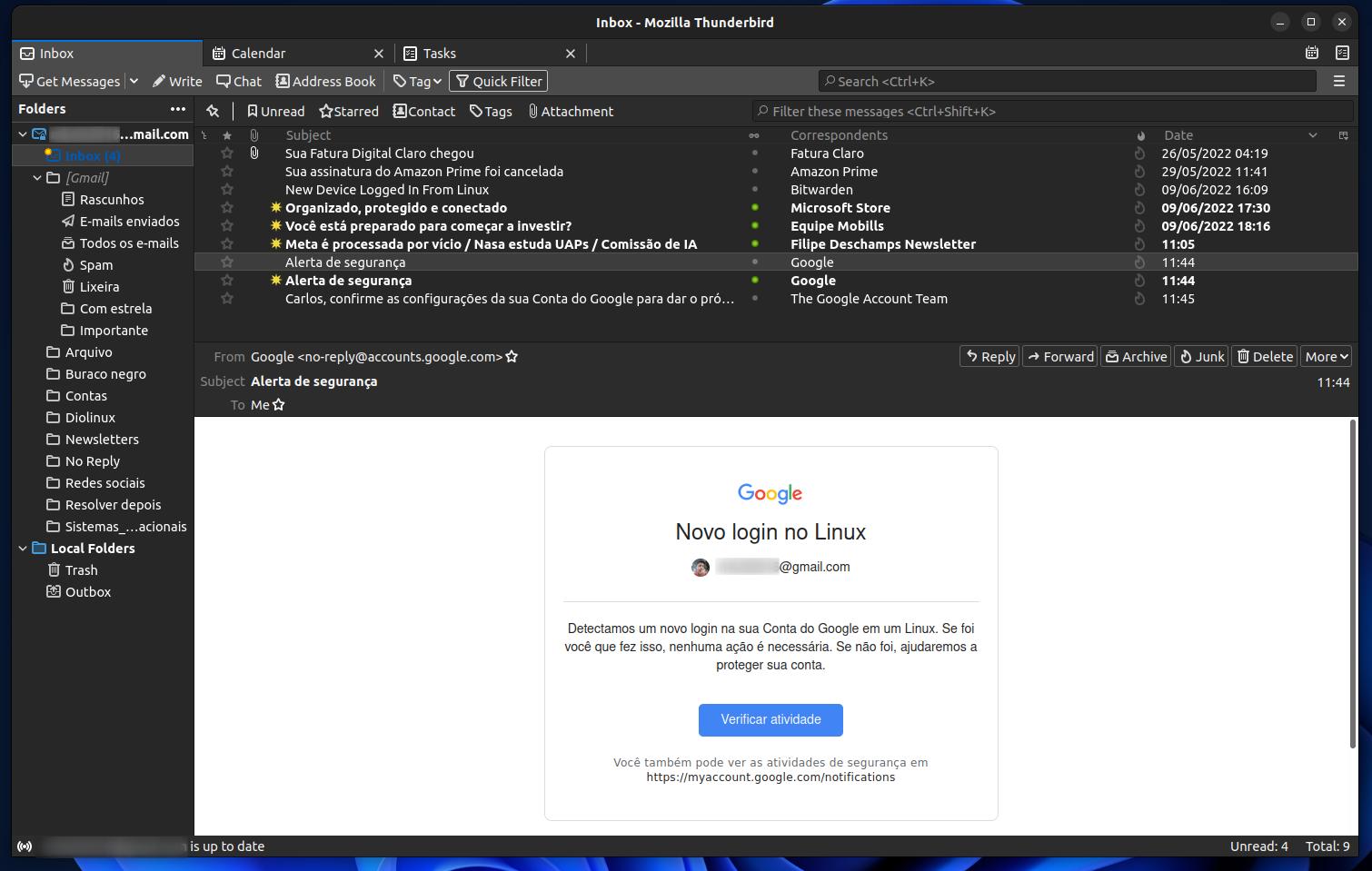
Task: Click the Verificar atividade button
Action: tap(771, 719)
